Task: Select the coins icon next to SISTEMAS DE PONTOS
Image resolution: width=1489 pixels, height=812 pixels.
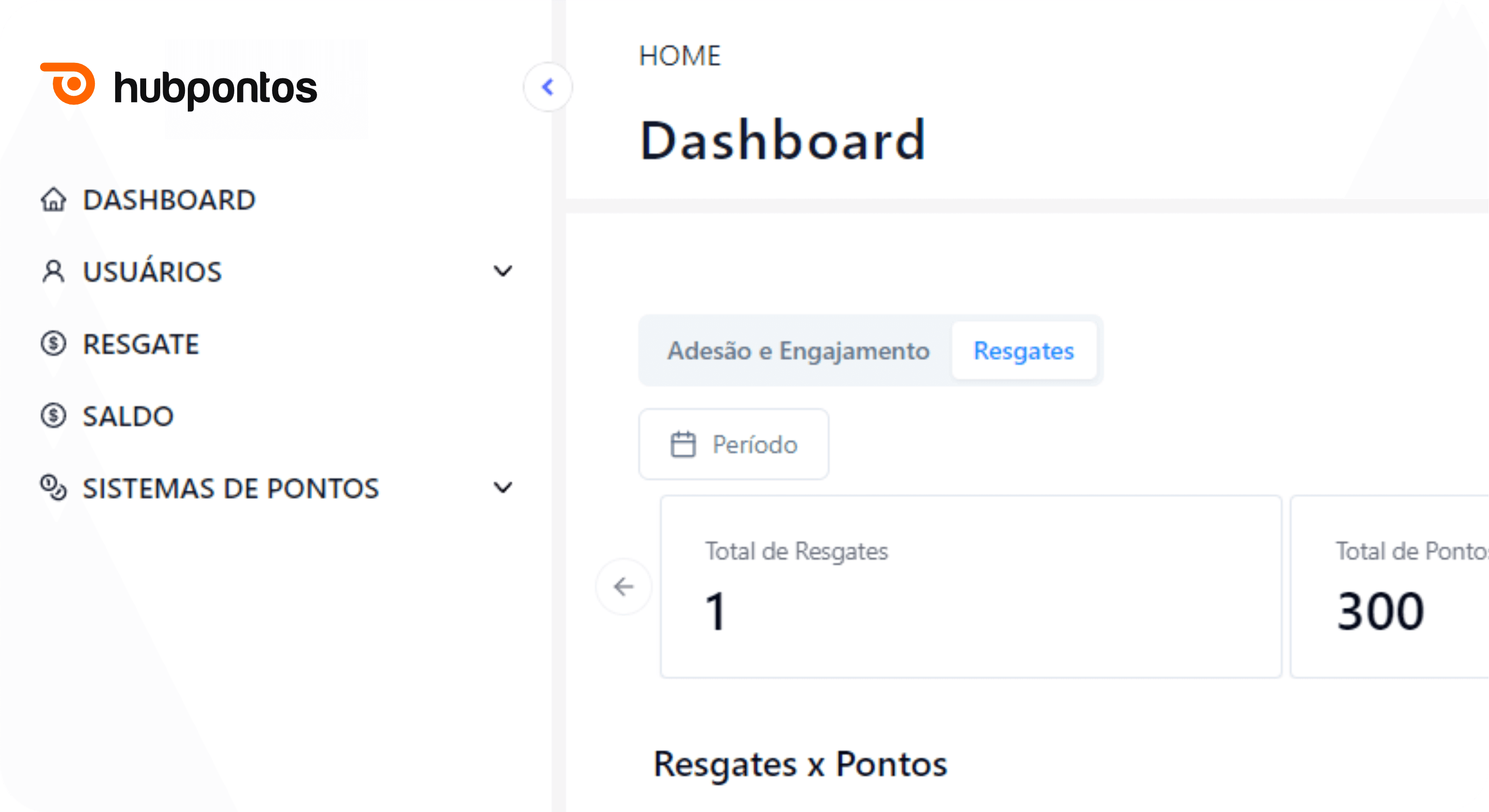Action: (x=54, y=487)
